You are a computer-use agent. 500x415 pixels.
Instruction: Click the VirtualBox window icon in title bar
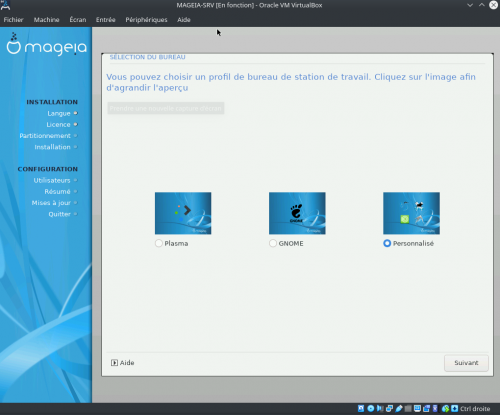[x=5, y=5]
